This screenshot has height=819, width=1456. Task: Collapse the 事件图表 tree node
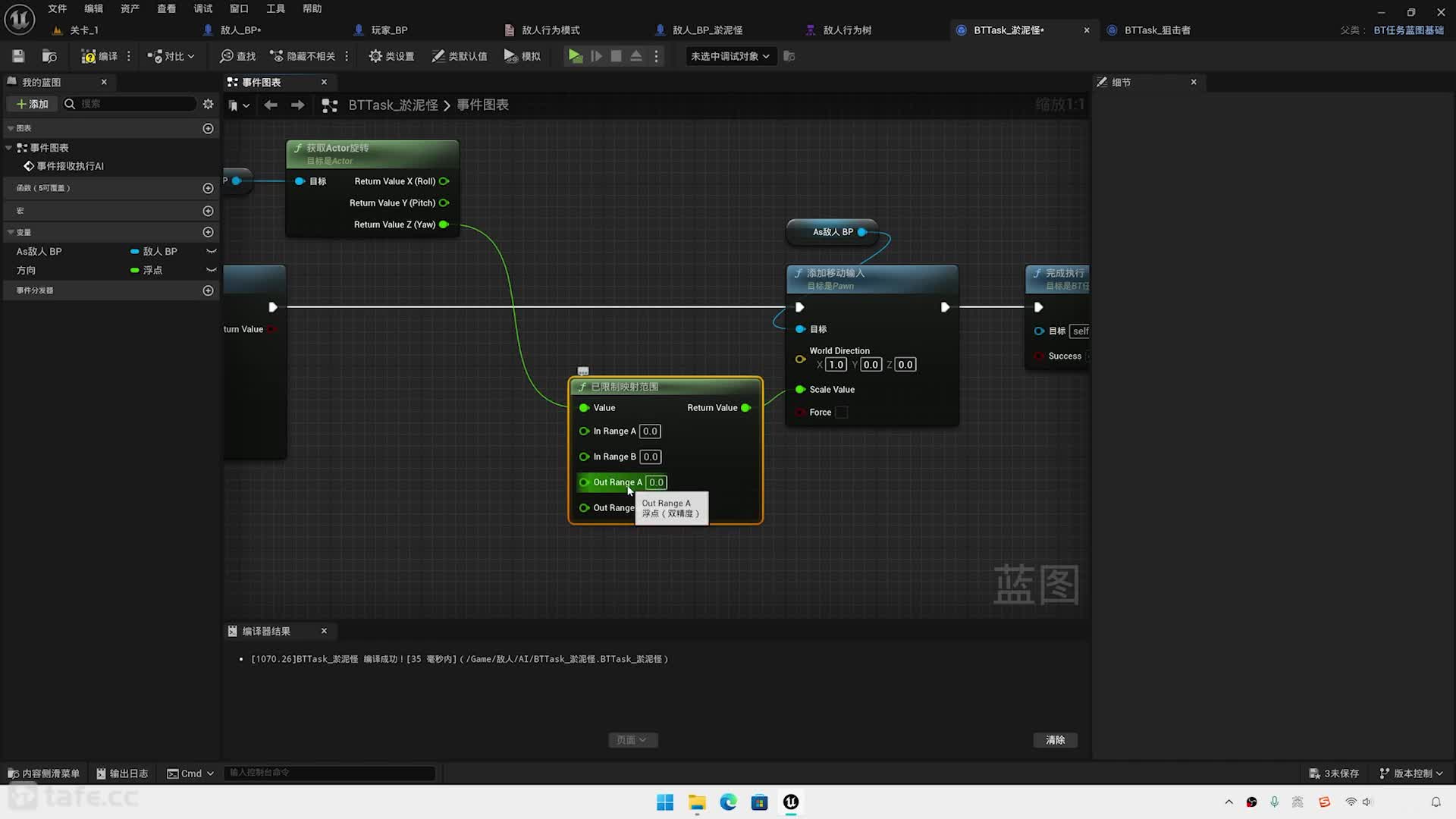click(9, 147)
